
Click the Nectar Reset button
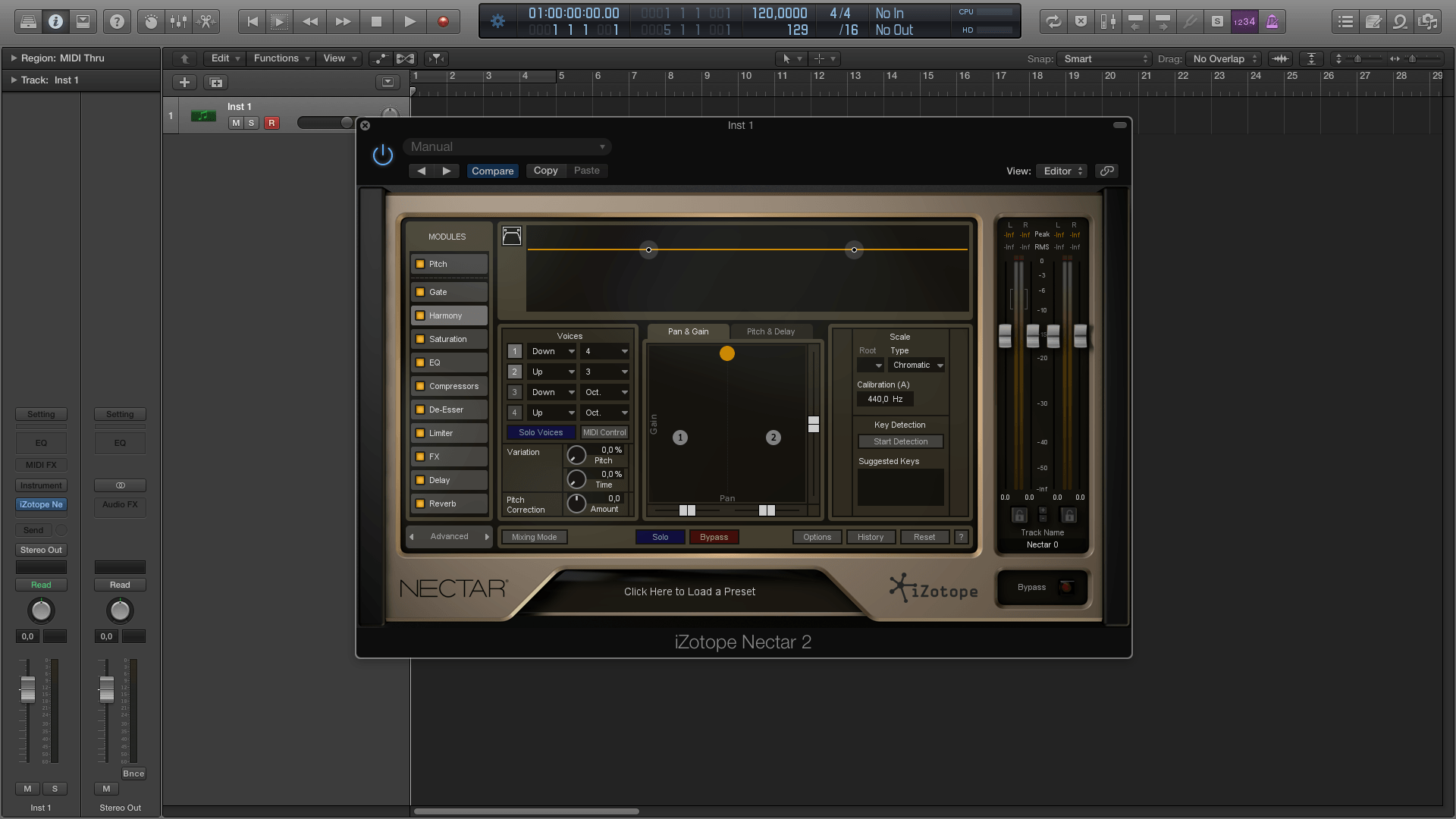[924, 537]
